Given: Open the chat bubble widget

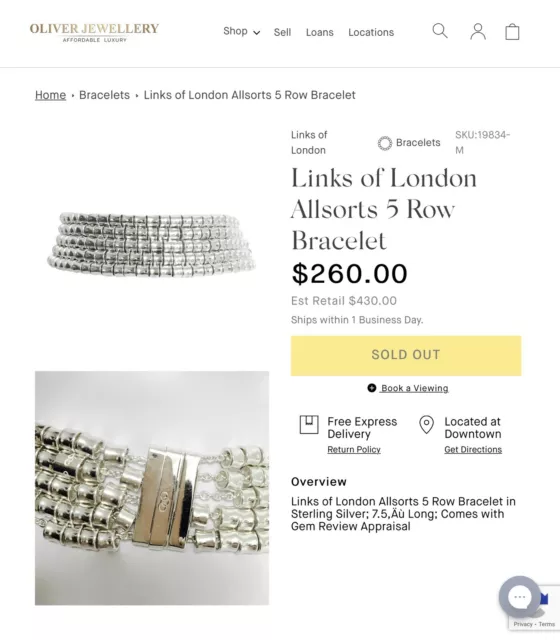Looking at the screenshot, I should tap(519, 597).
